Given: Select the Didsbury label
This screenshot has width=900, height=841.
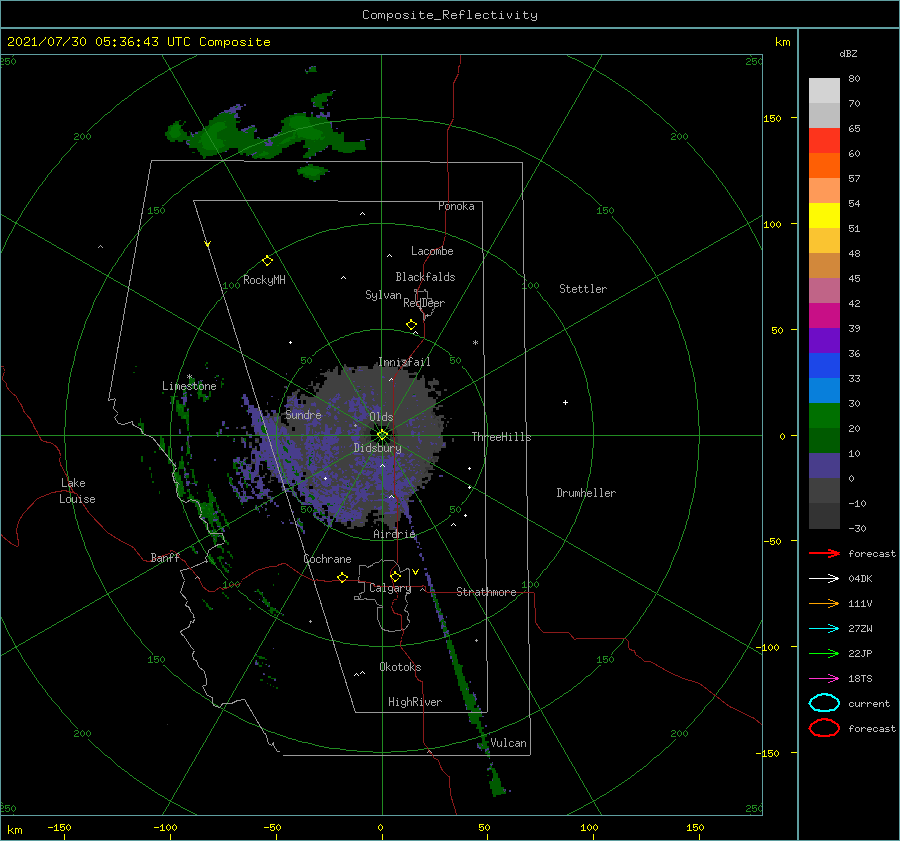Looking at the screenshot, I should 377,448.
